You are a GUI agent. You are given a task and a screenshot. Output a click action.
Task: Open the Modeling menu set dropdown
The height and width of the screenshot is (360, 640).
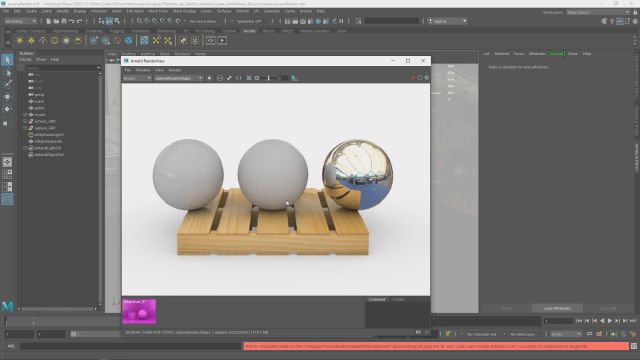[x=20, y=21]
